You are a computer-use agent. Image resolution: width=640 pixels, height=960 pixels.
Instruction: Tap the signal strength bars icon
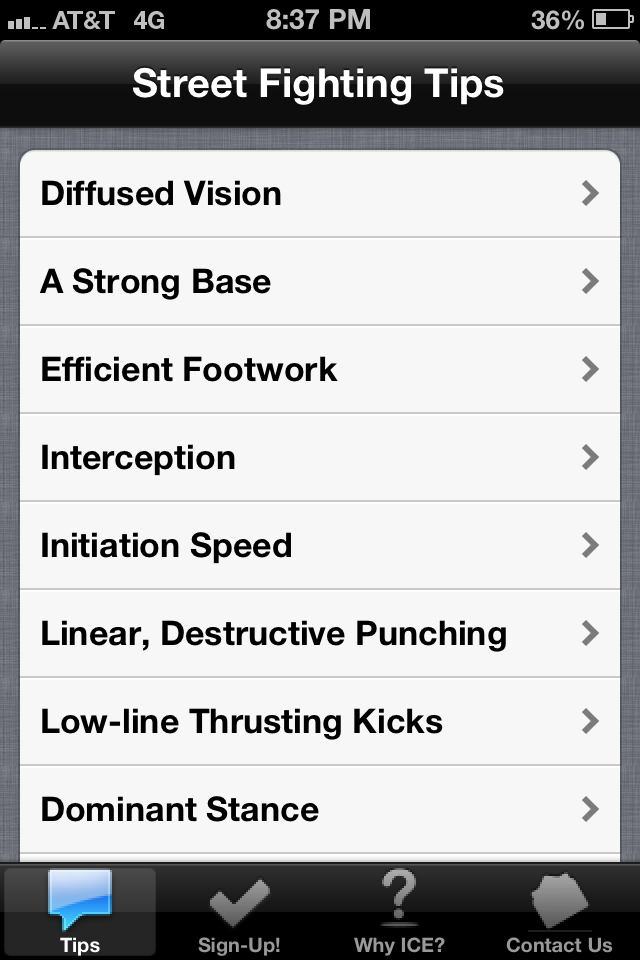click(26, 20)
